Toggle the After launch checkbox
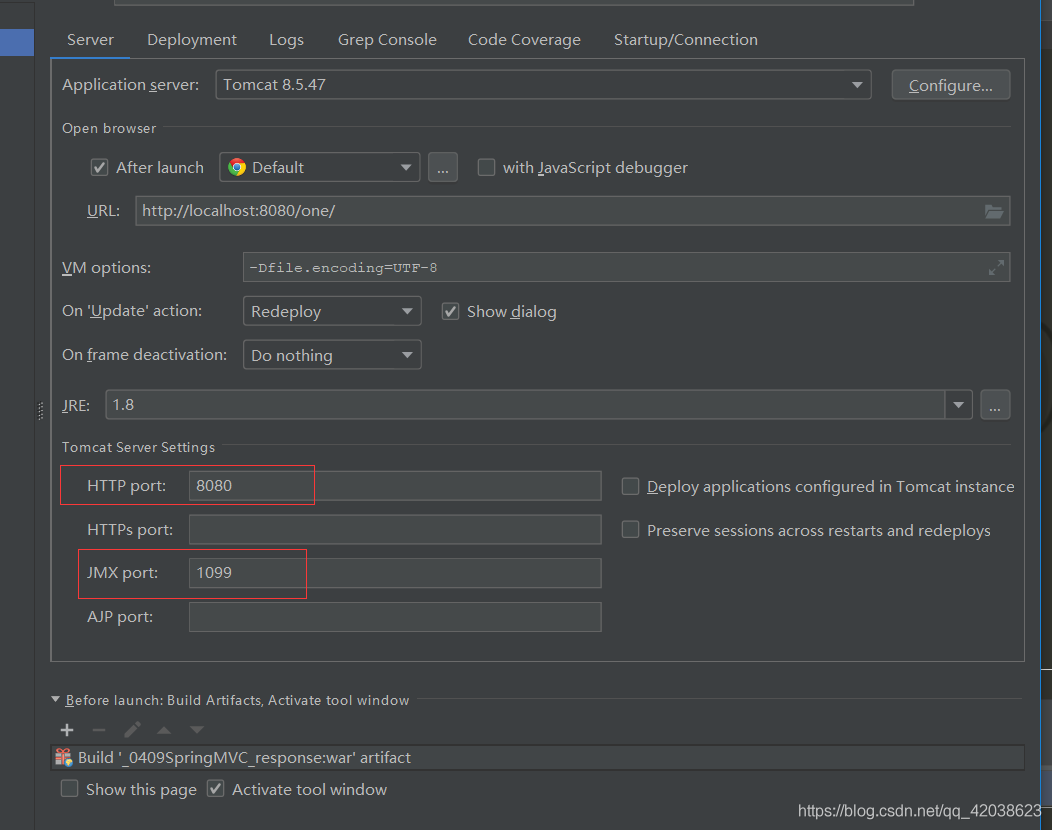 click(x=99, y=167)
